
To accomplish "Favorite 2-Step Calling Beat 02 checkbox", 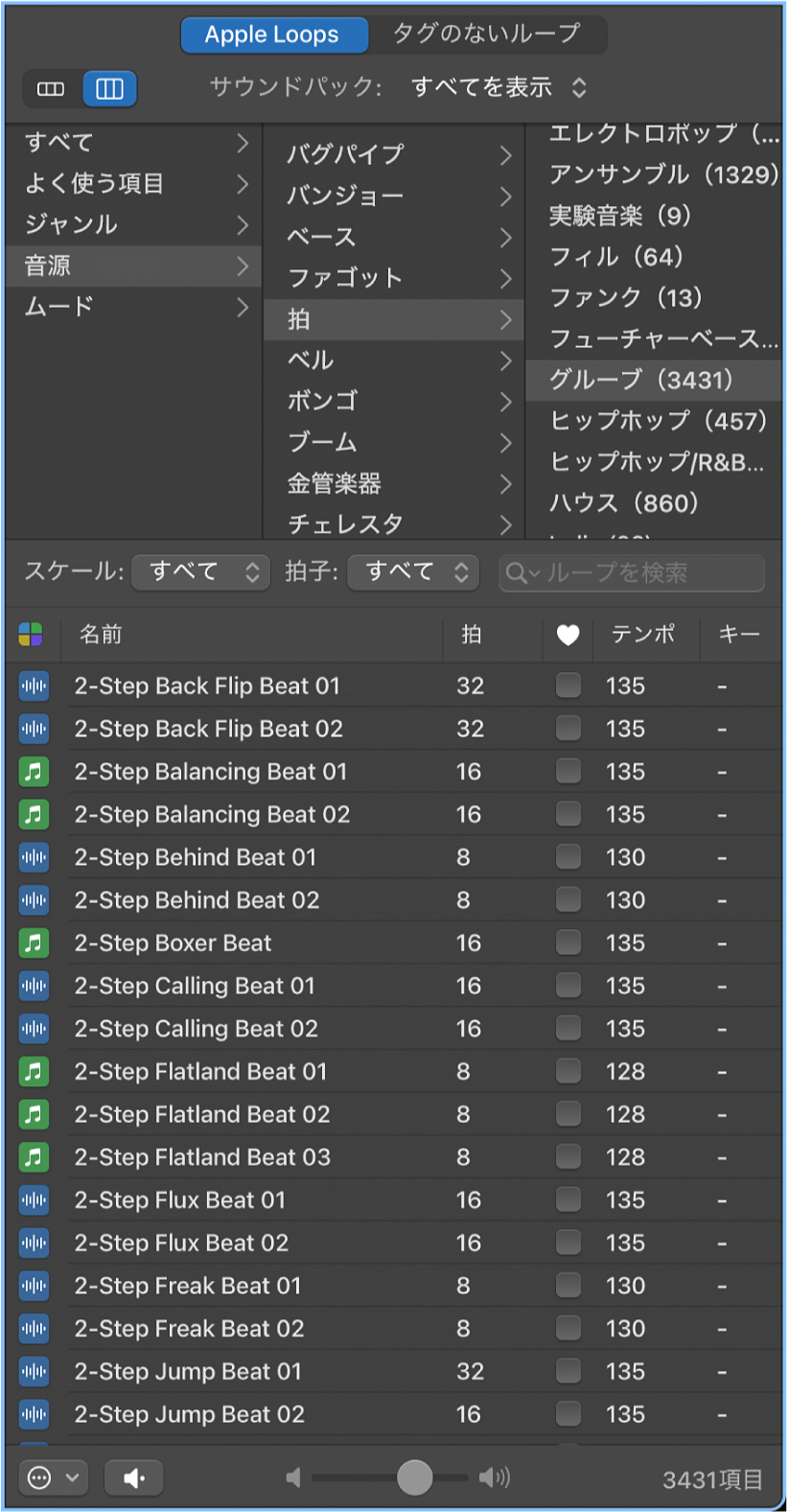I will click(x=568, y=1029).
